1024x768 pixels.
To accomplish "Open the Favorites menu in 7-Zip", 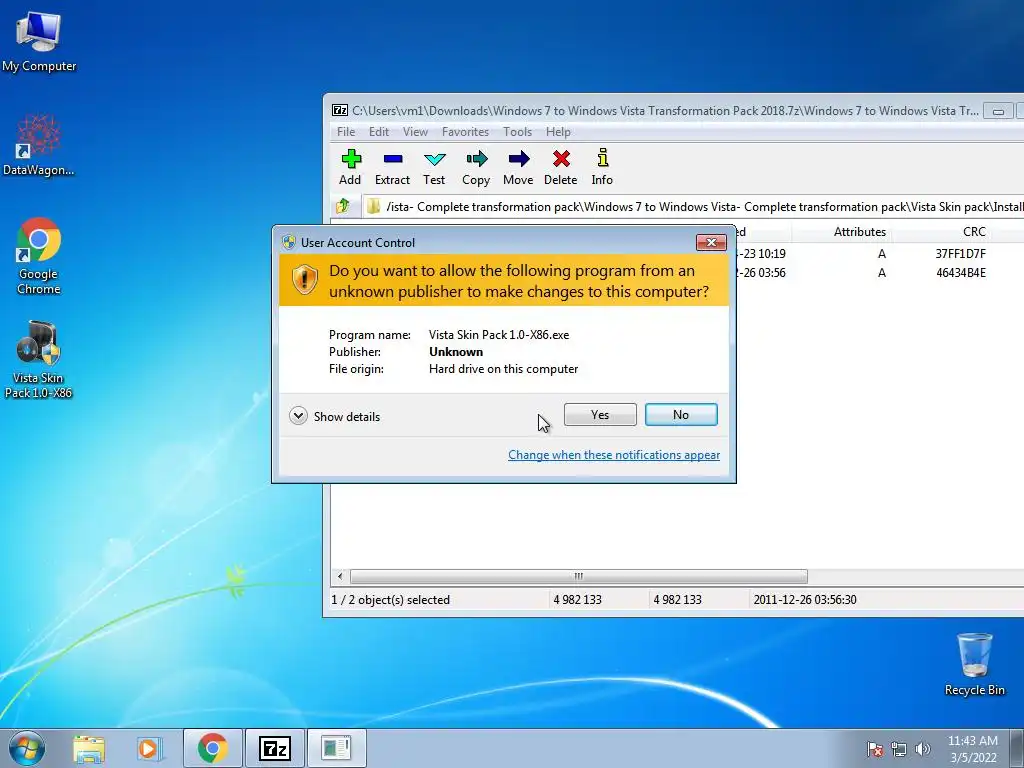I will [x=466, y=132].
